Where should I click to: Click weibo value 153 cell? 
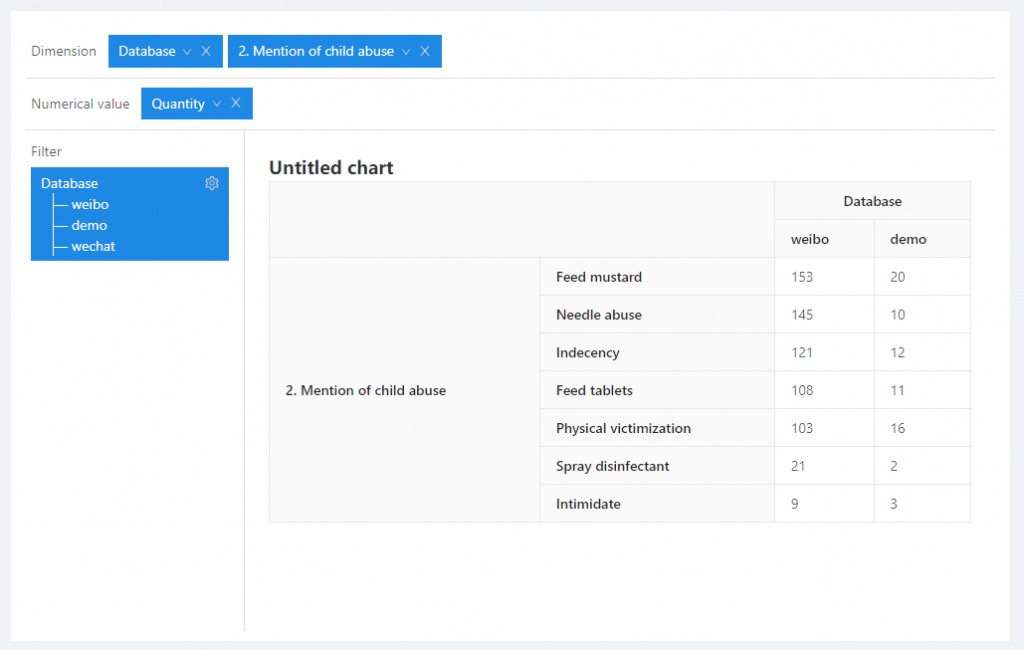(802, 277)
